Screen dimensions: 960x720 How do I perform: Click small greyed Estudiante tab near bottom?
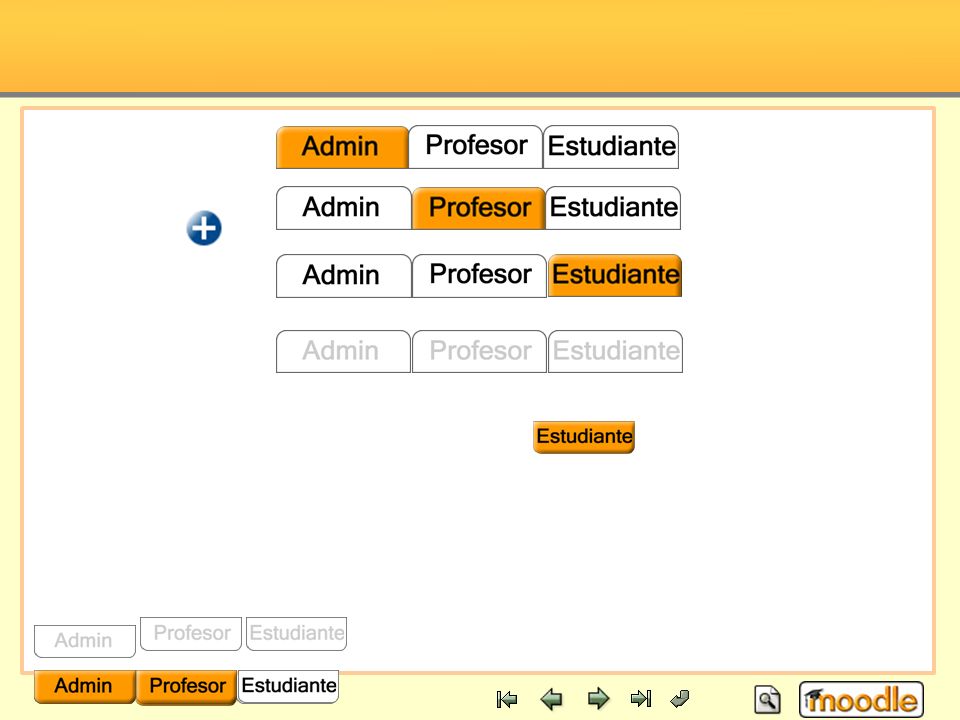coord(296,634)
